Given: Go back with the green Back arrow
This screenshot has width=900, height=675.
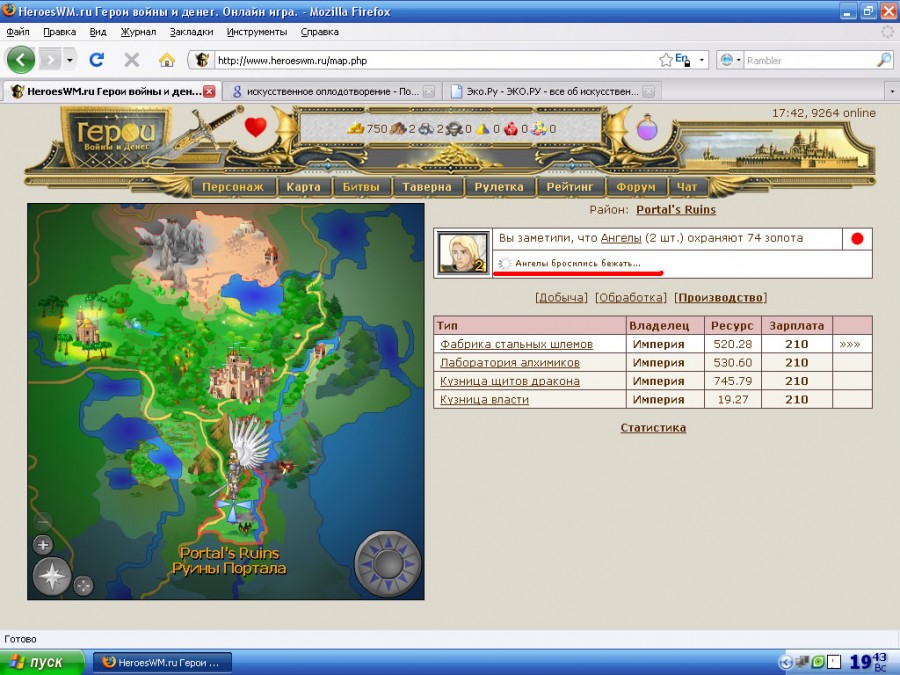Looking at the screenshot, I should point(21,60).
